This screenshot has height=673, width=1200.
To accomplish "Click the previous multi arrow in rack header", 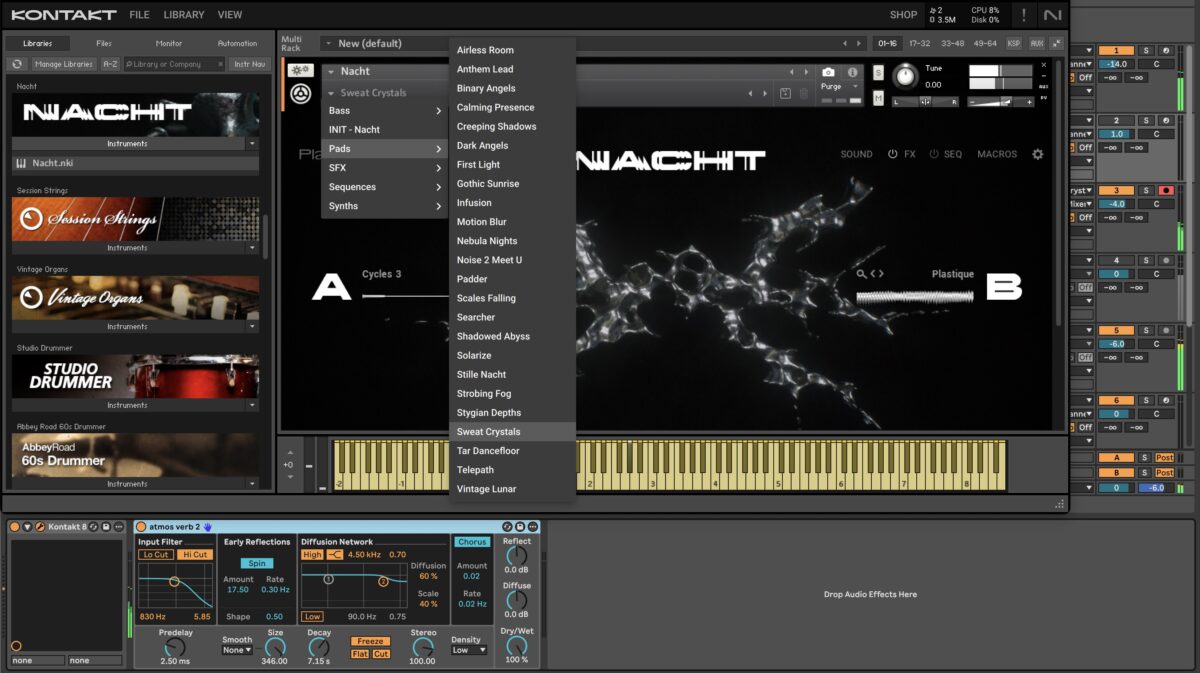I will point(845,44).
